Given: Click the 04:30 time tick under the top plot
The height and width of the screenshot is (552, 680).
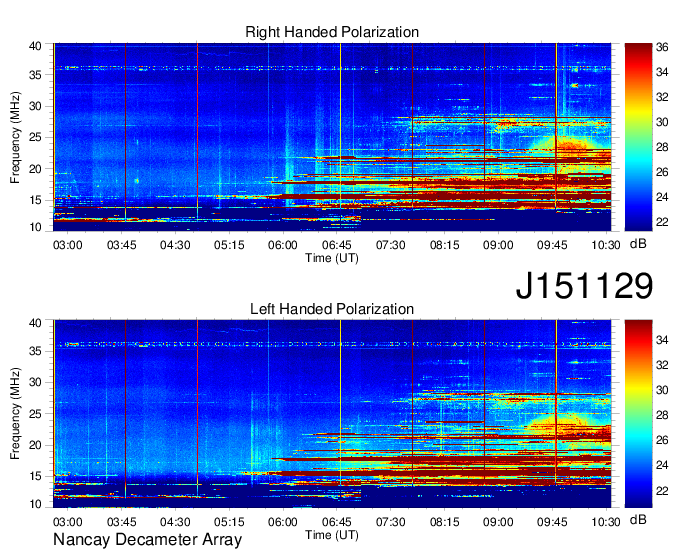Looking at the screenshot, I should tap(175, 245).
